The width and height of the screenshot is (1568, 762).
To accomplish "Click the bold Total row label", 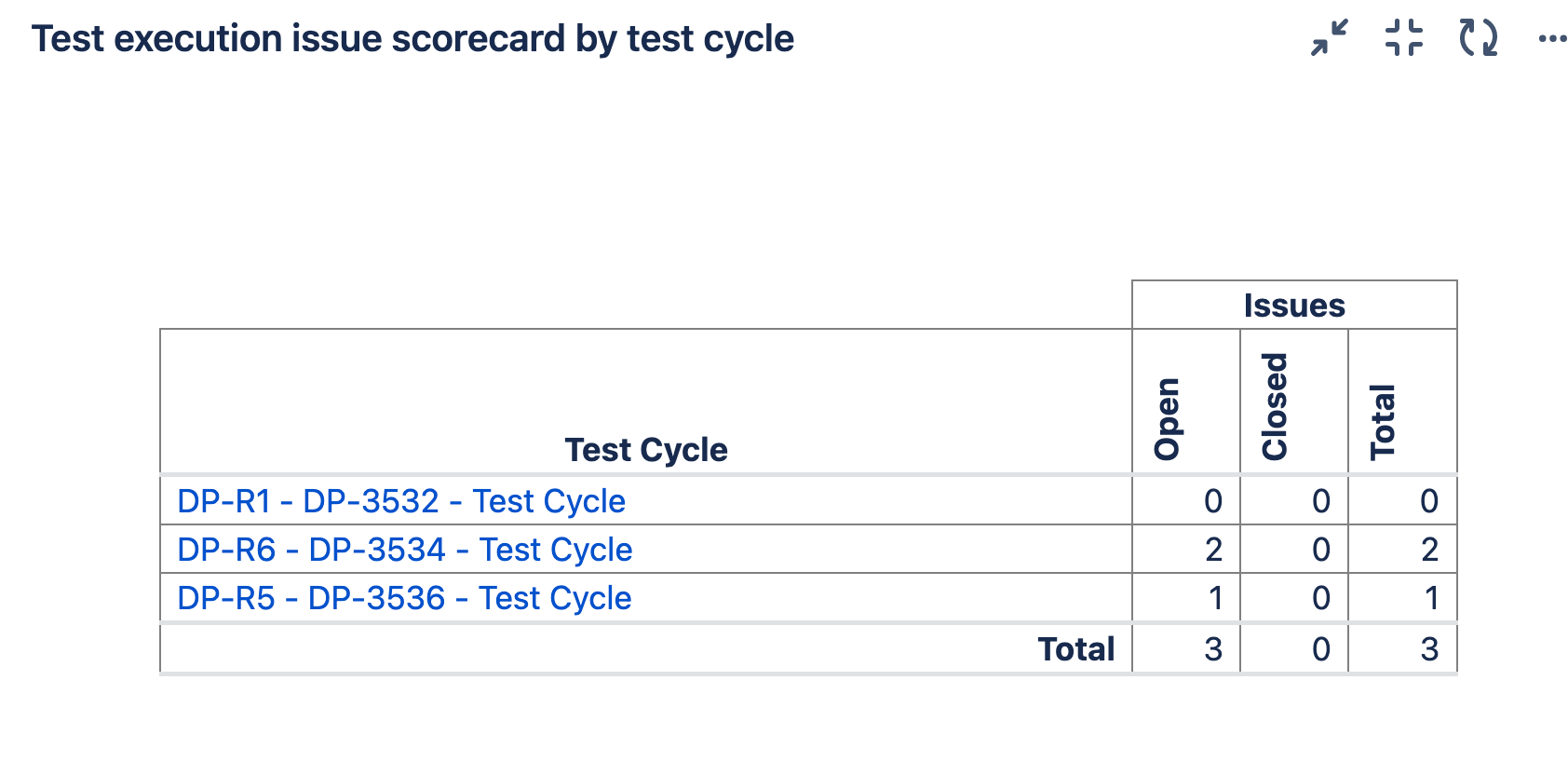I will click(x=1075, y=649).
